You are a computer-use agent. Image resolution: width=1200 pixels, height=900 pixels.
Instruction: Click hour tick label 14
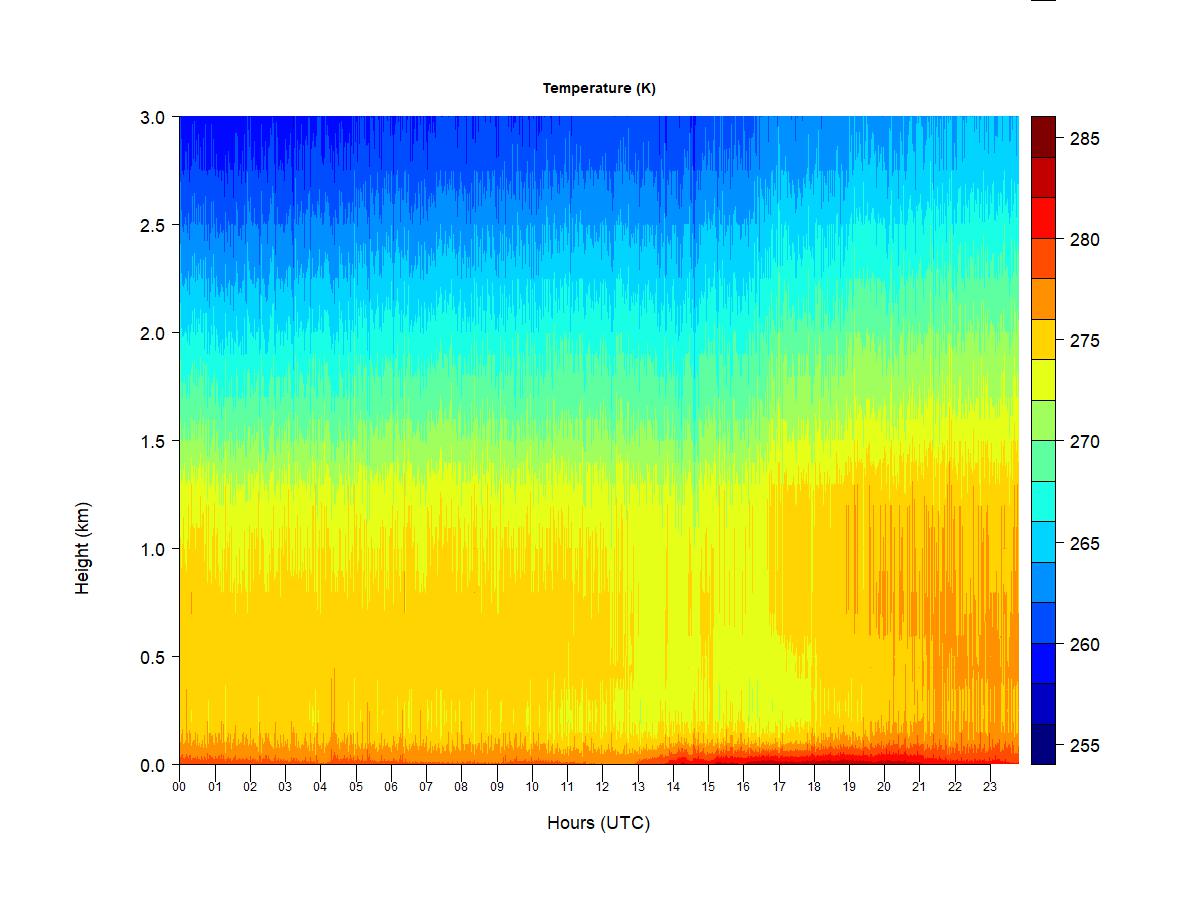[x=673, y=786]
